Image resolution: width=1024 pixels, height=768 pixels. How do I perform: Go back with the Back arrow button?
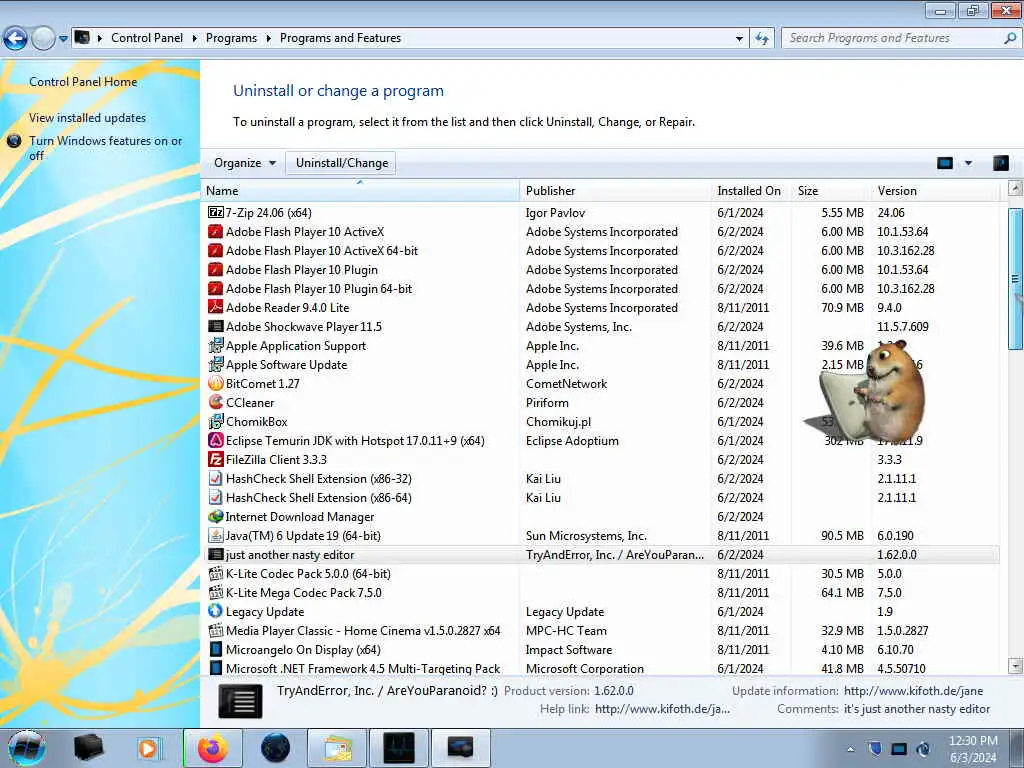click(x=15, y=39)
